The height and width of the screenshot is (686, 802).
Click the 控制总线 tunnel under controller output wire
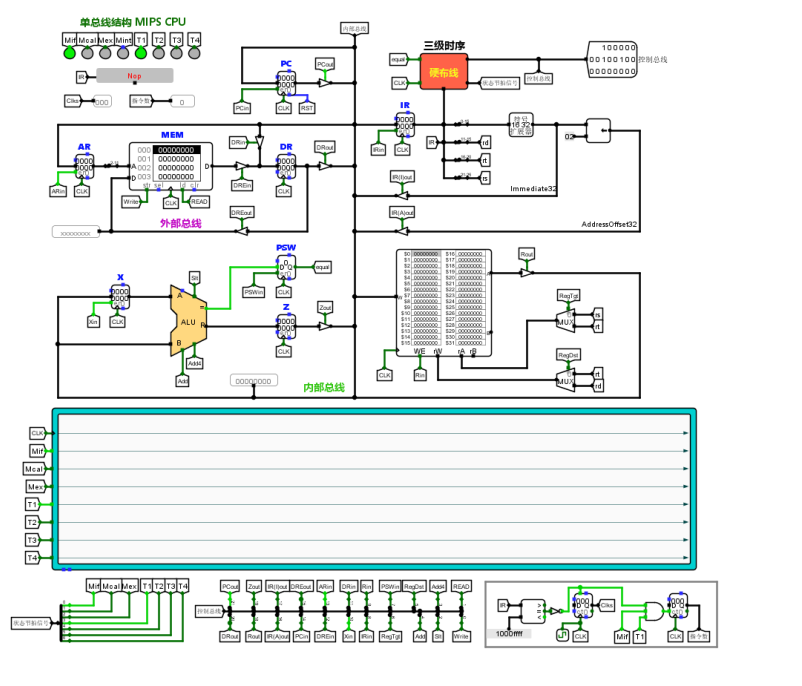point(538,78)
